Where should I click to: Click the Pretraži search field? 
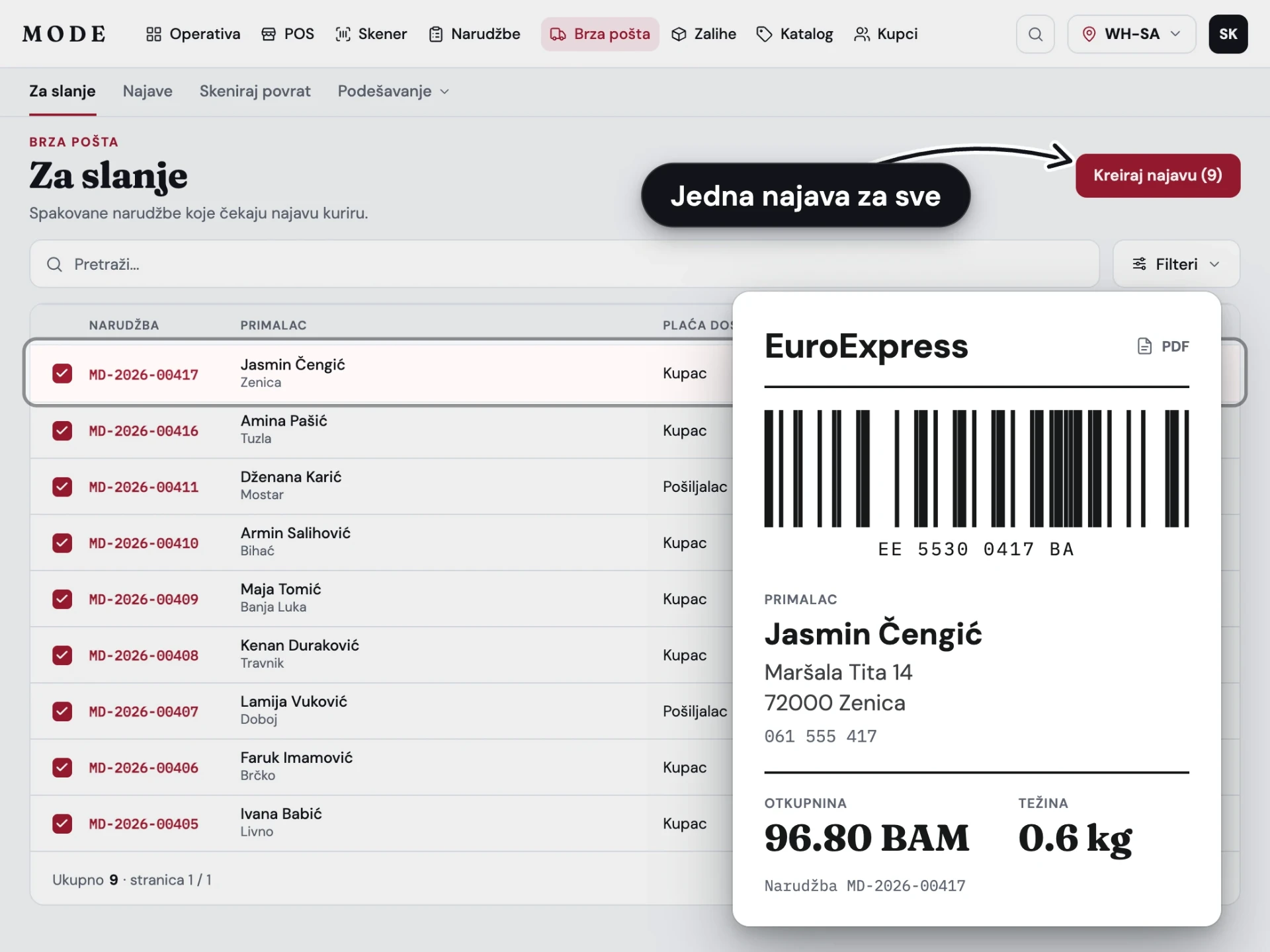click(x=564, y=264)
